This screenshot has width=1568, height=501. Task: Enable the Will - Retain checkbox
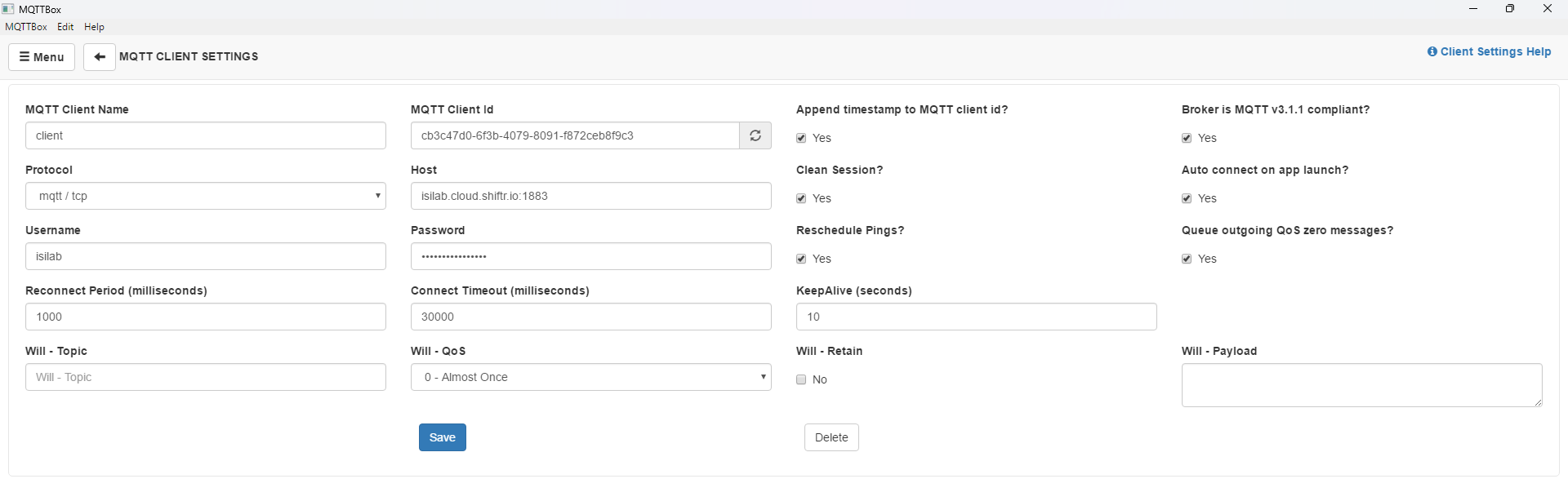coord(801,379)
